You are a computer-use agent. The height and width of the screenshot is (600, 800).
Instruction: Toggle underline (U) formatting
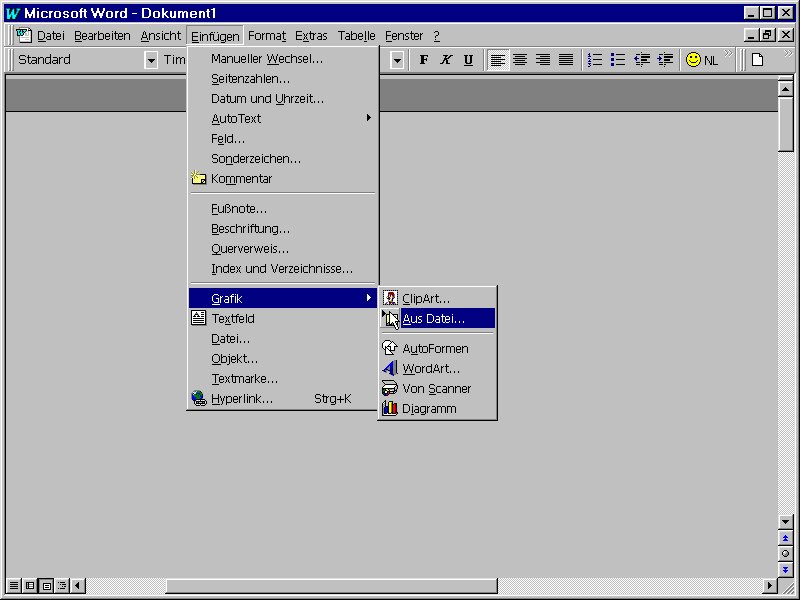click(468, 60)
